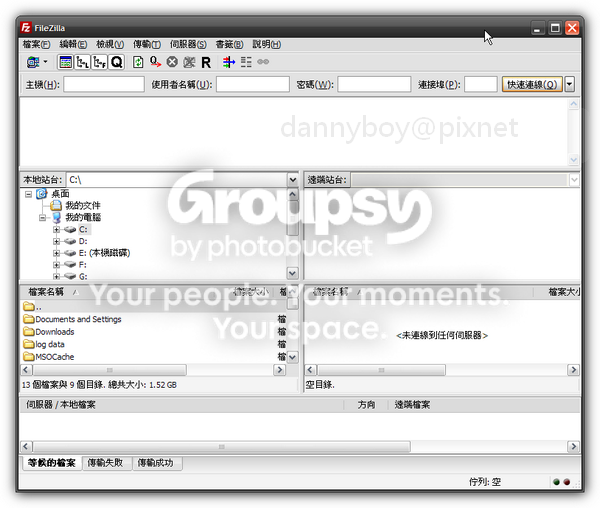
Task: Sort remote list by 檔案名稱 header
Action: tap(330, 292)
